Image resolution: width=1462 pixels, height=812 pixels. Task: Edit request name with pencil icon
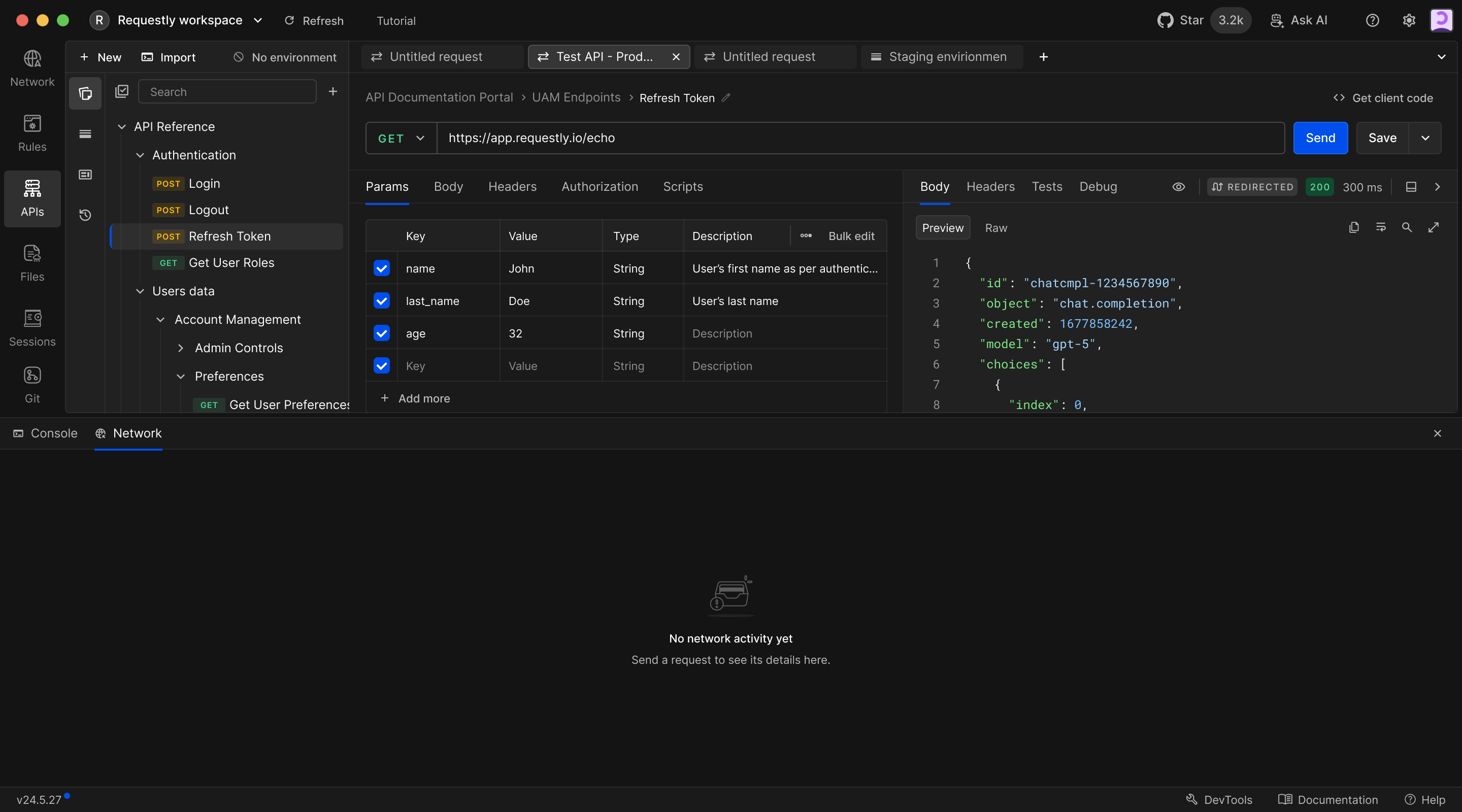(726, 97)
